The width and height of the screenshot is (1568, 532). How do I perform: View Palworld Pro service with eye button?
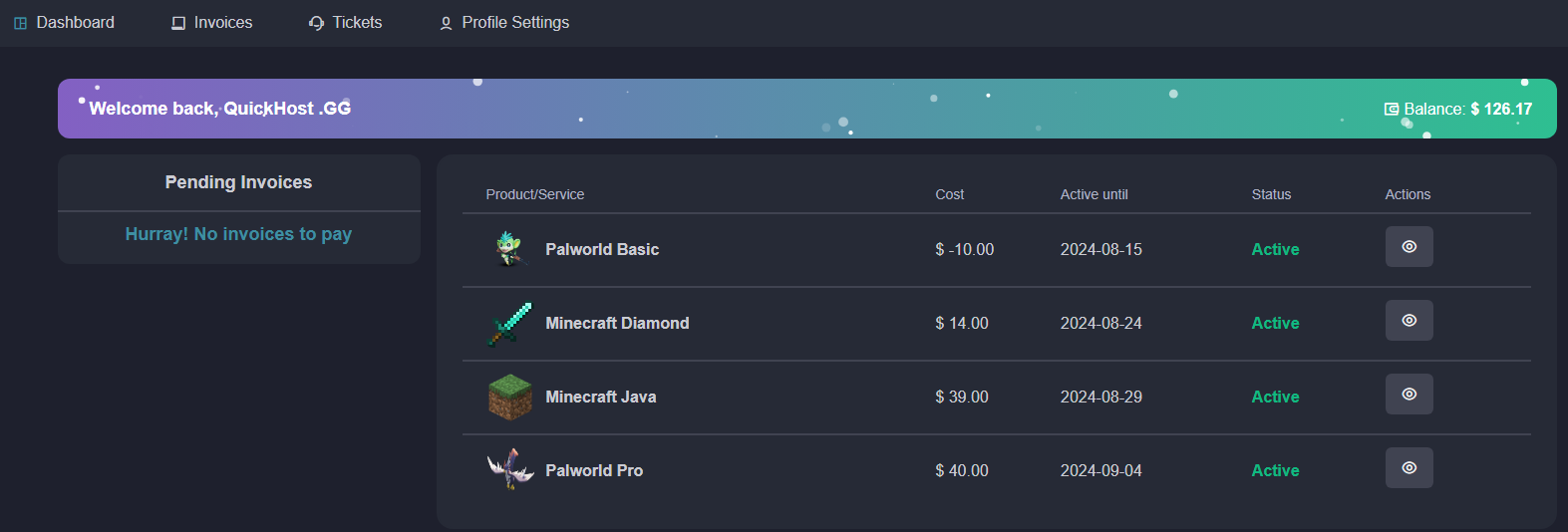click(x=1409, y=468)
